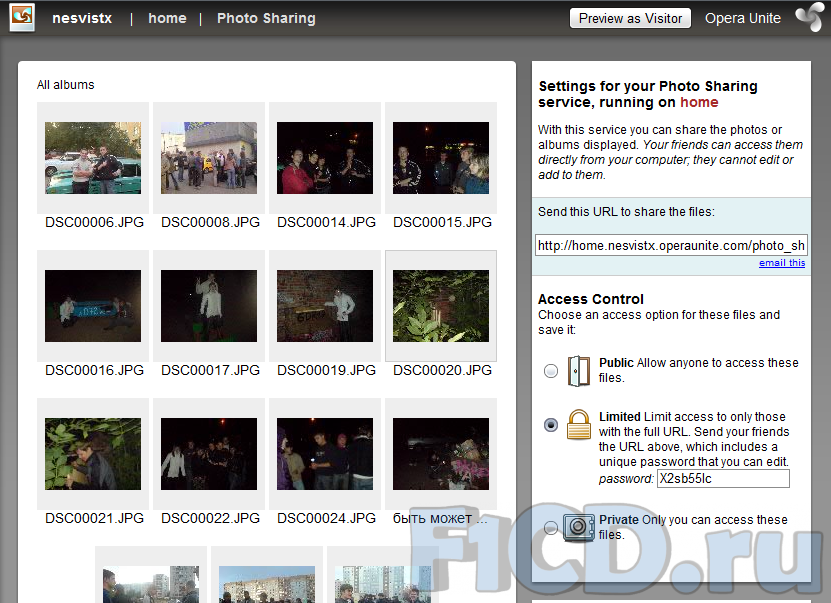
Task: Click the DSC00019.JPG file name caption
Action: point(326,370)
